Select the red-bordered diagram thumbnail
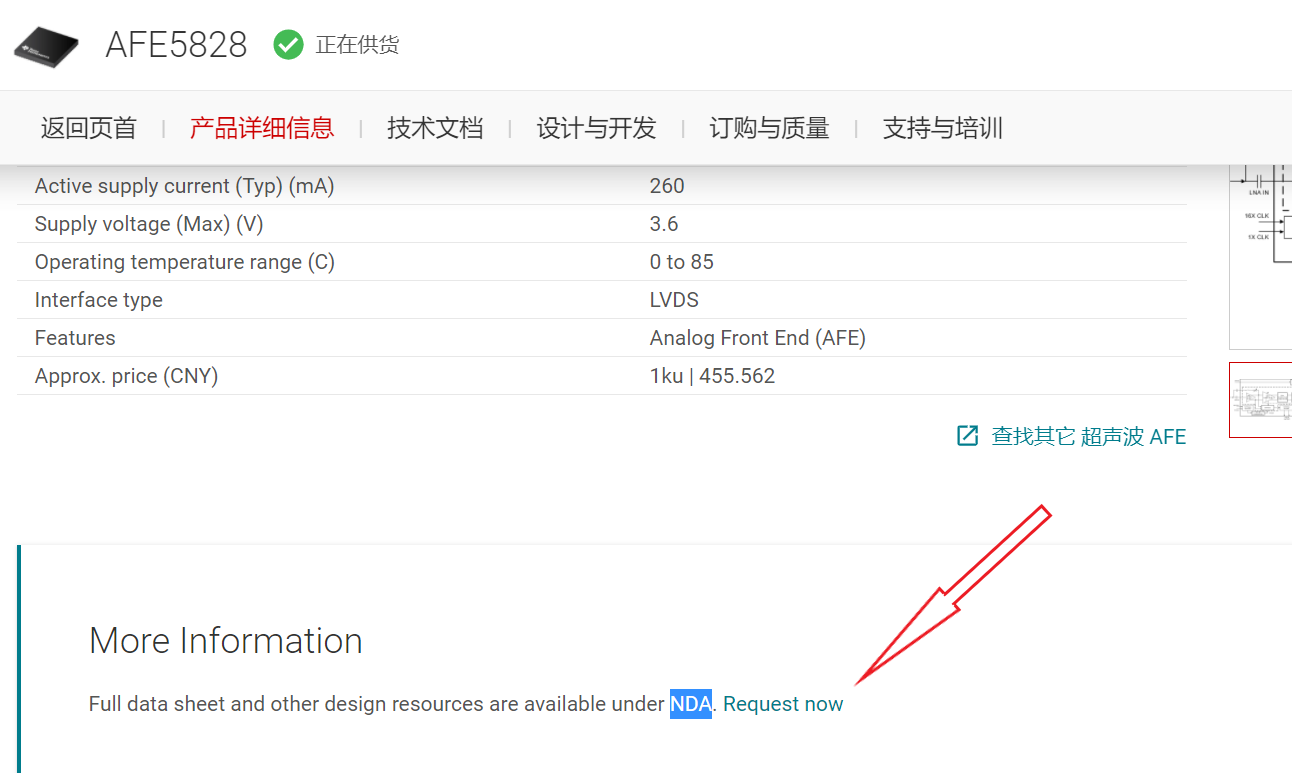The height and width of the screenshot is (773, 1292). pyautogui.click(x=1261, y=400)
